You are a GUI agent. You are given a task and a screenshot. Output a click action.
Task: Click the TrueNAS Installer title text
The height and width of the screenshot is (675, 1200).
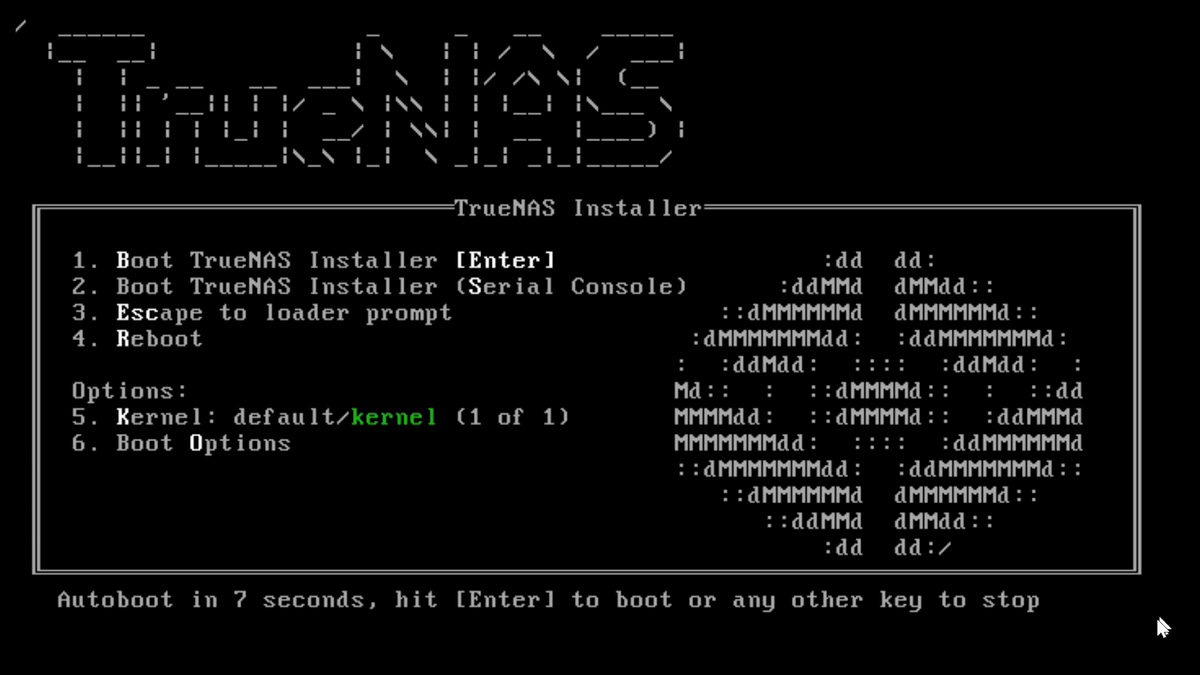coord(578,208)
